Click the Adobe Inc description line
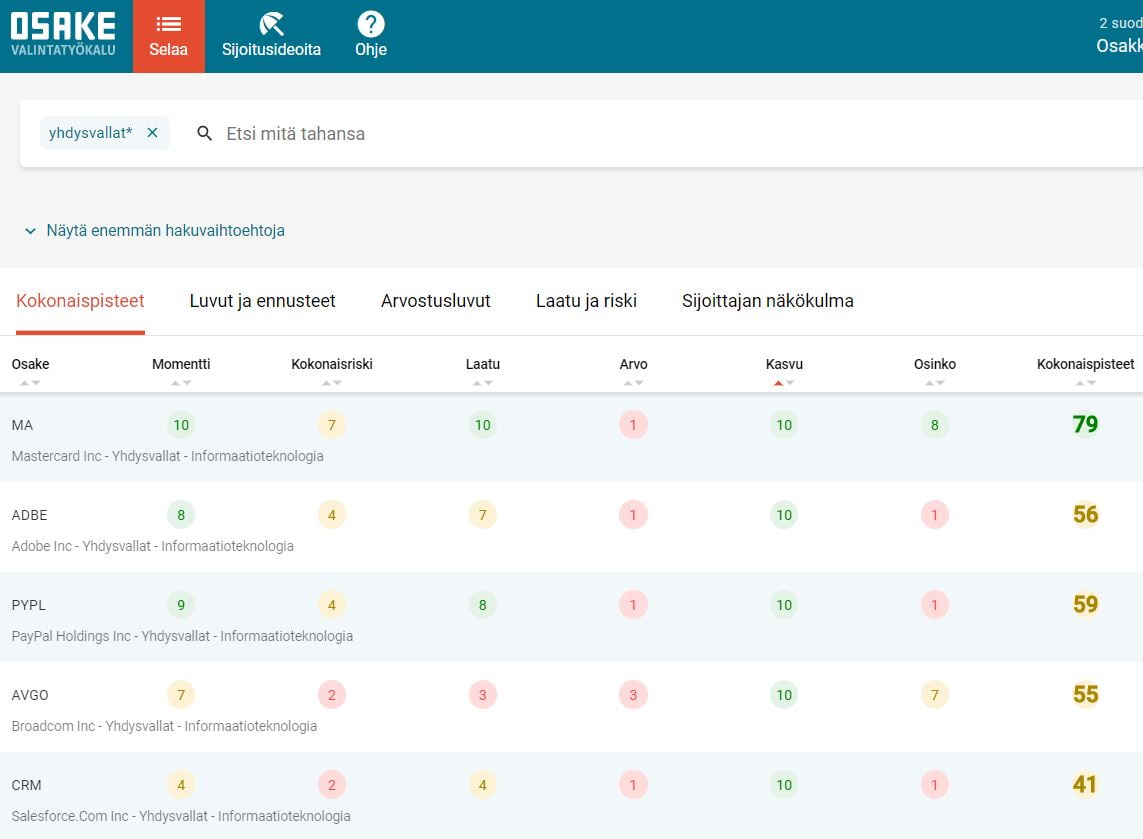 (153, 546)
